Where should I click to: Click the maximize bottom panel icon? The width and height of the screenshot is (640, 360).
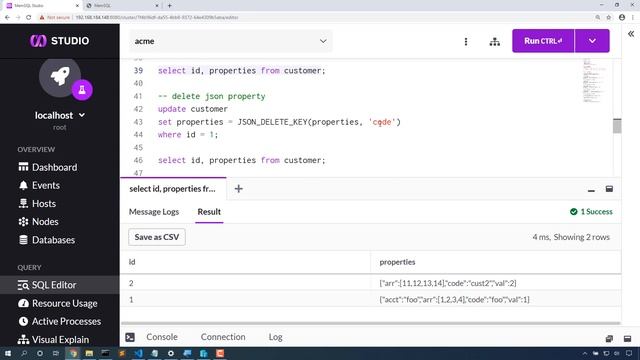(x=627, y=338)
